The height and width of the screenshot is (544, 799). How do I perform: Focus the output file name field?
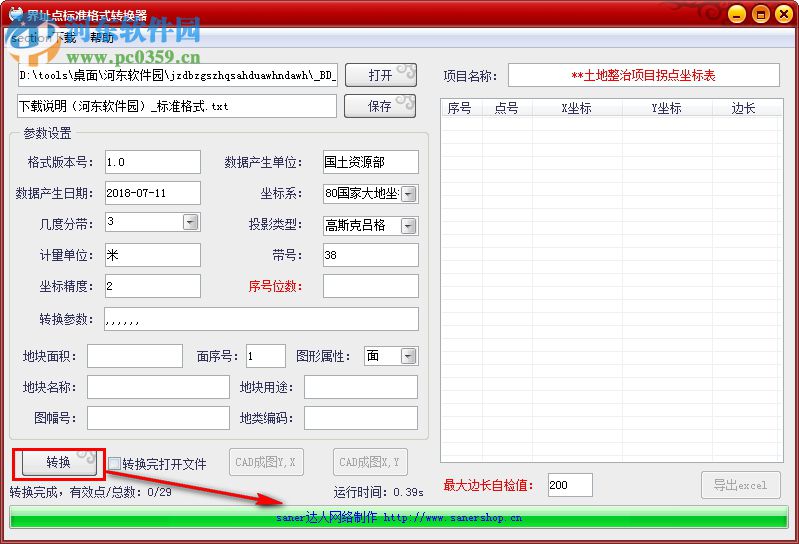(177, 106)
